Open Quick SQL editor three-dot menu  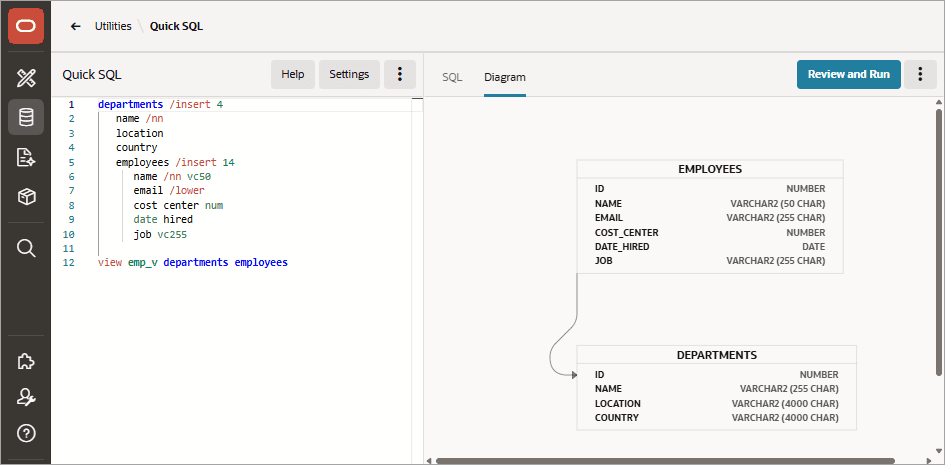(x=400, y=74)
